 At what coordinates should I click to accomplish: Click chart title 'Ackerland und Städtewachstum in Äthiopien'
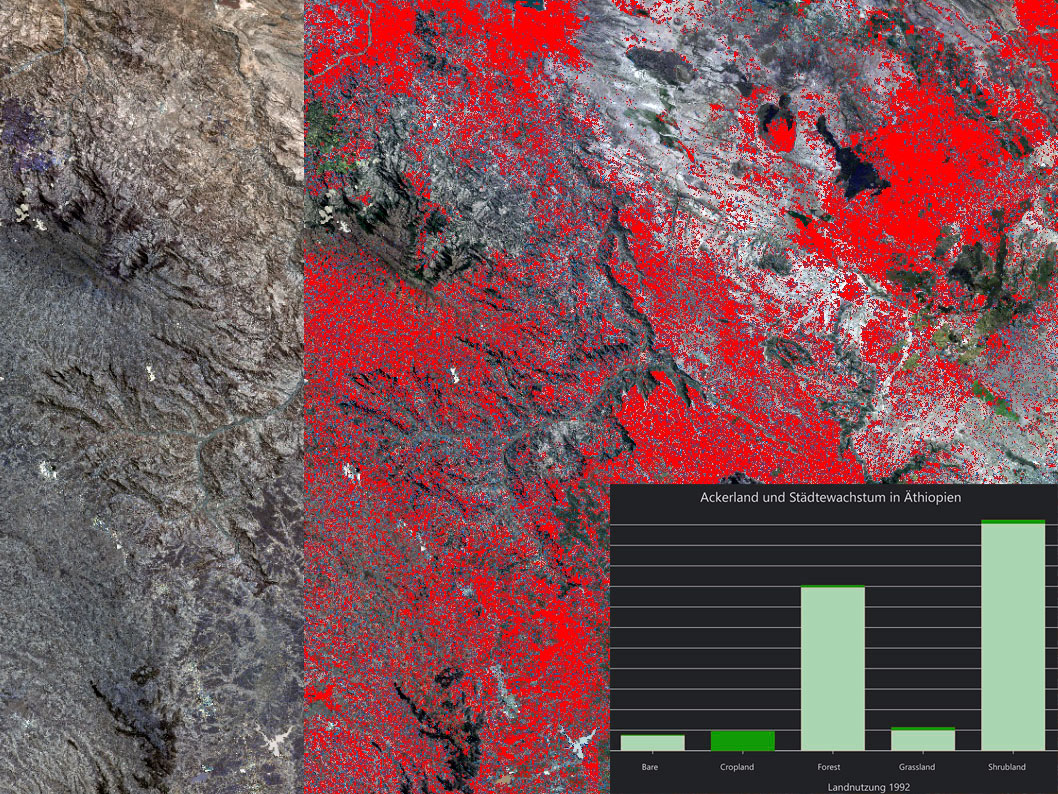831,498
